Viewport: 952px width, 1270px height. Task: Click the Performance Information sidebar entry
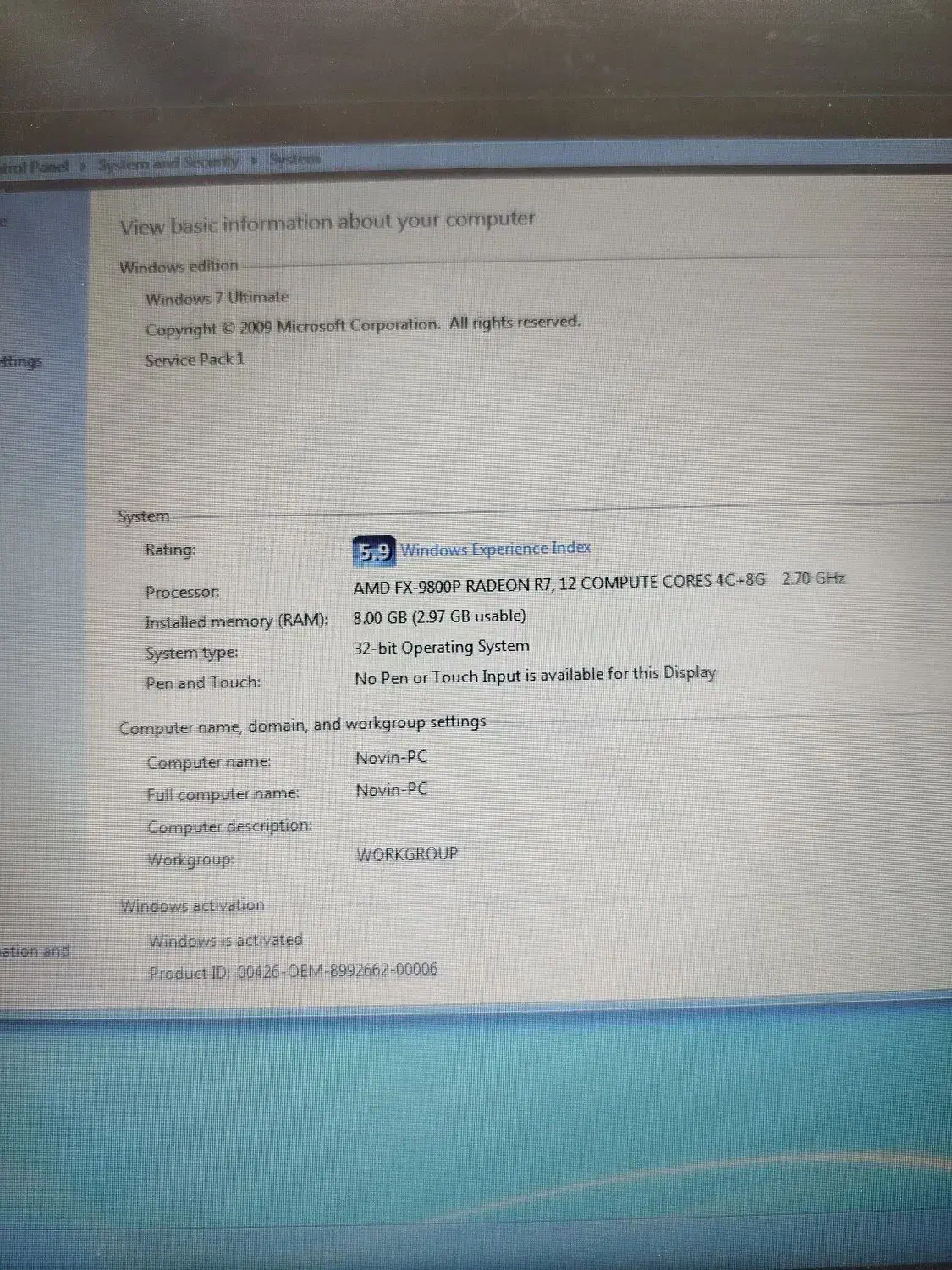tap(34, 950)
